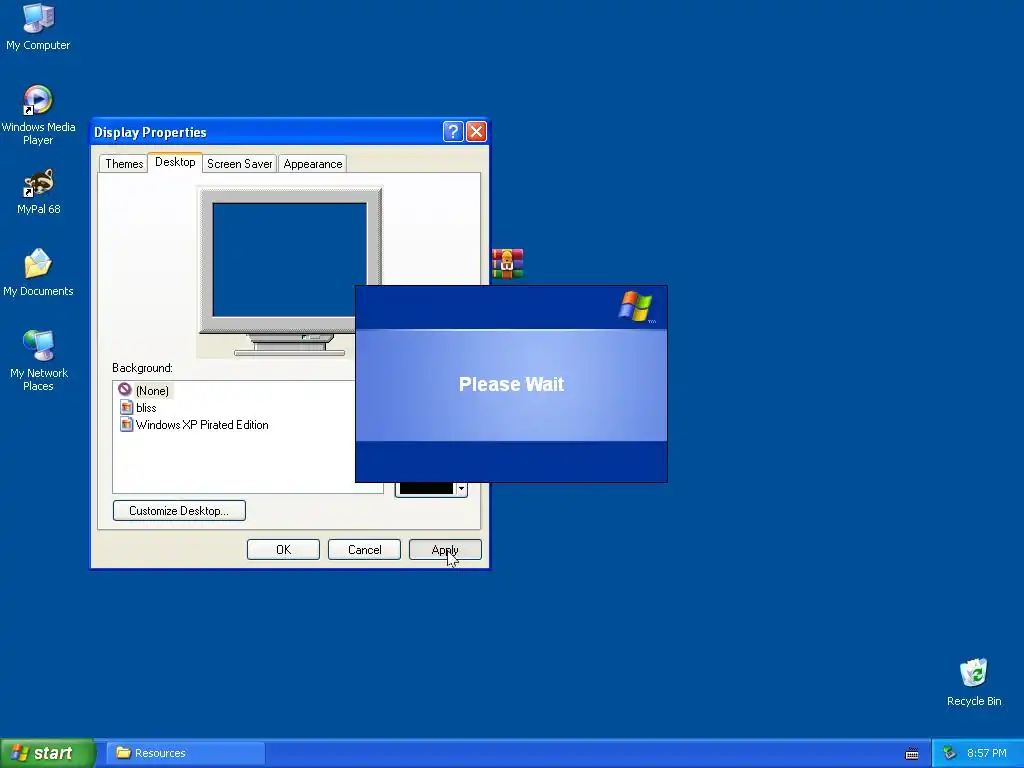Click the Cancel button
This screenshot has width=1024, height=768.
click(364, 550)
